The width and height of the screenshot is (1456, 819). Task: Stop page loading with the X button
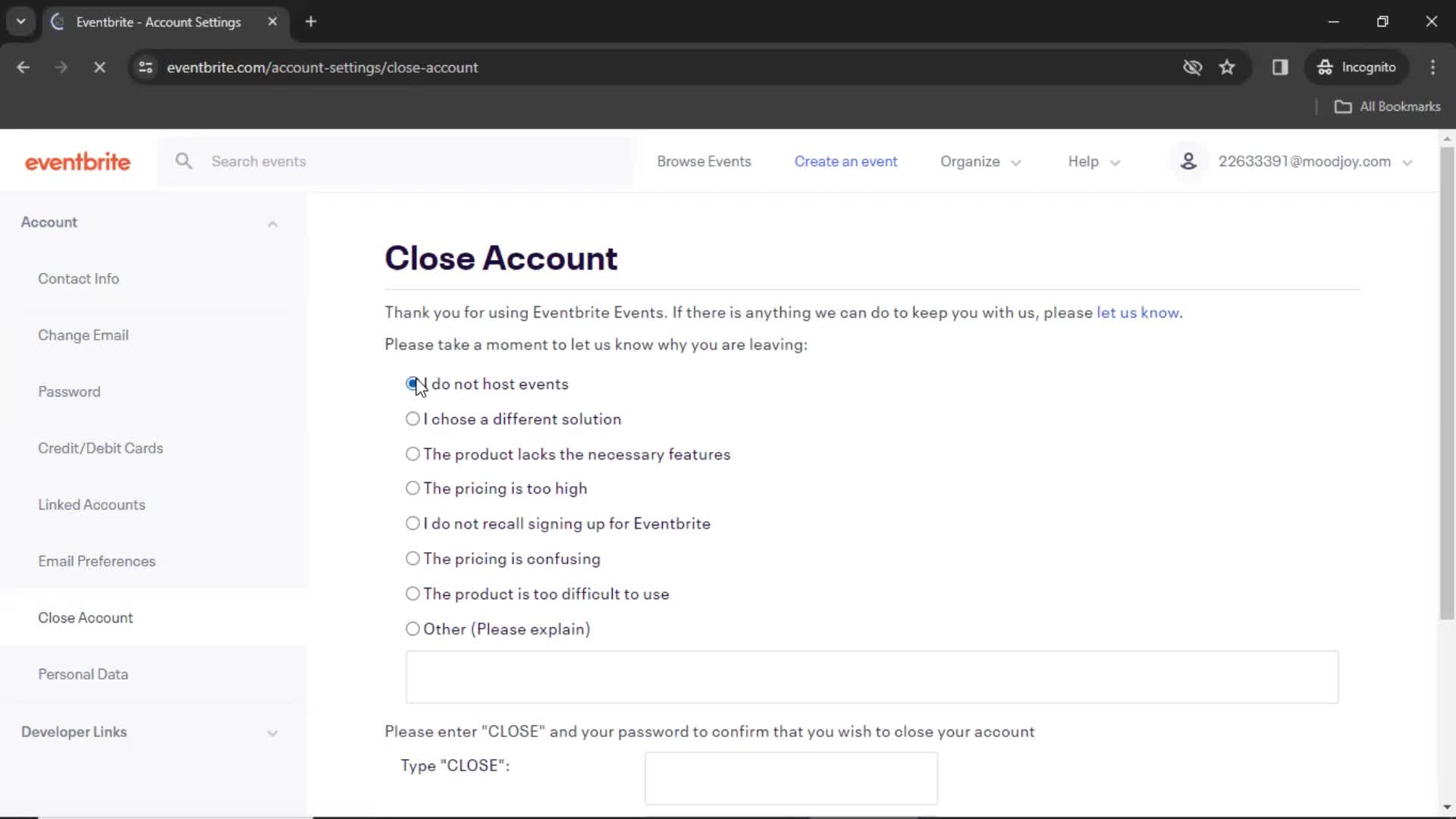tap(99, 67)
